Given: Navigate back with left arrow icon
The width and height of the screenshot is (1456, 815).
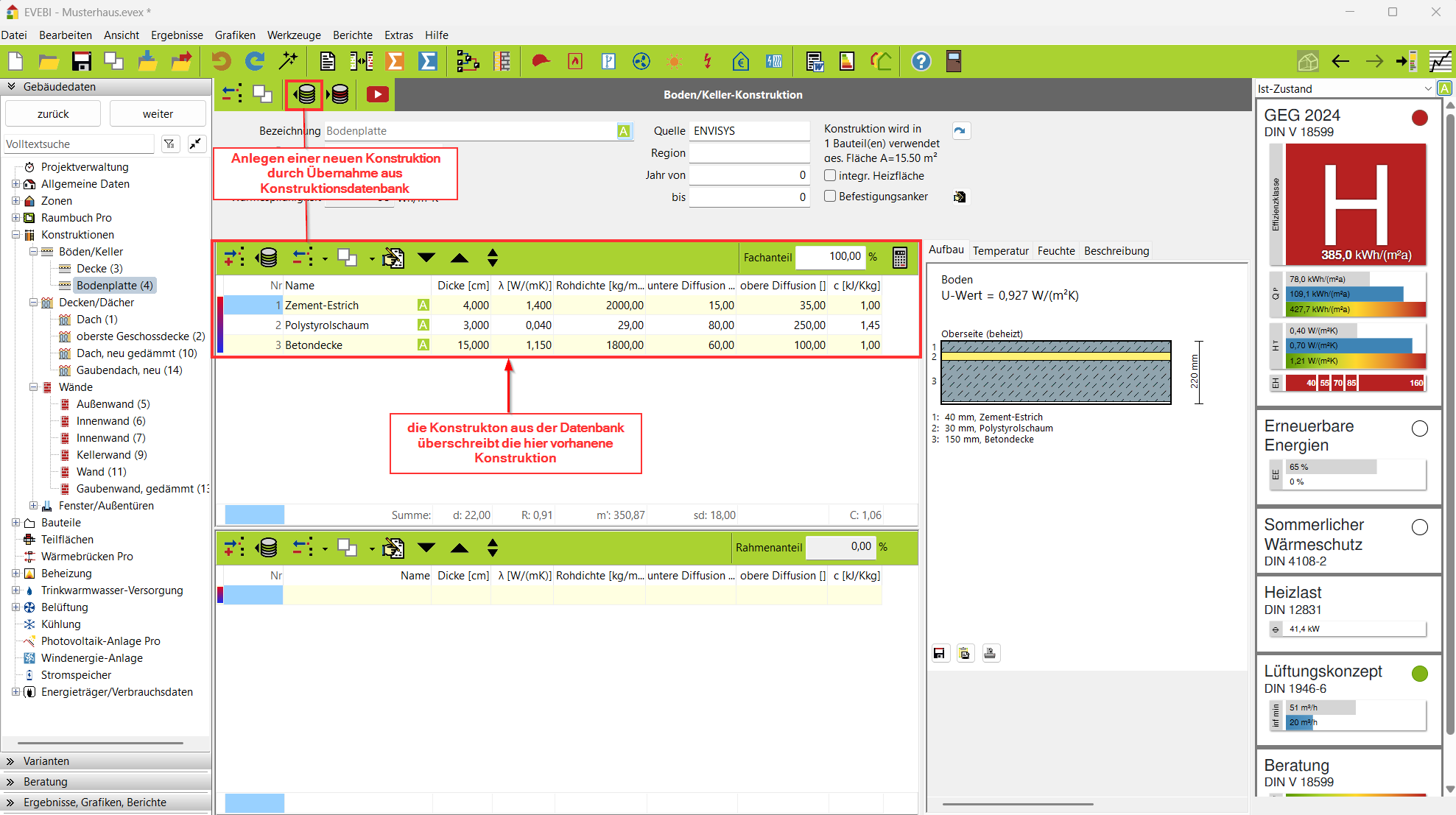Looking at the screenshot, I should pos(1340,62).
